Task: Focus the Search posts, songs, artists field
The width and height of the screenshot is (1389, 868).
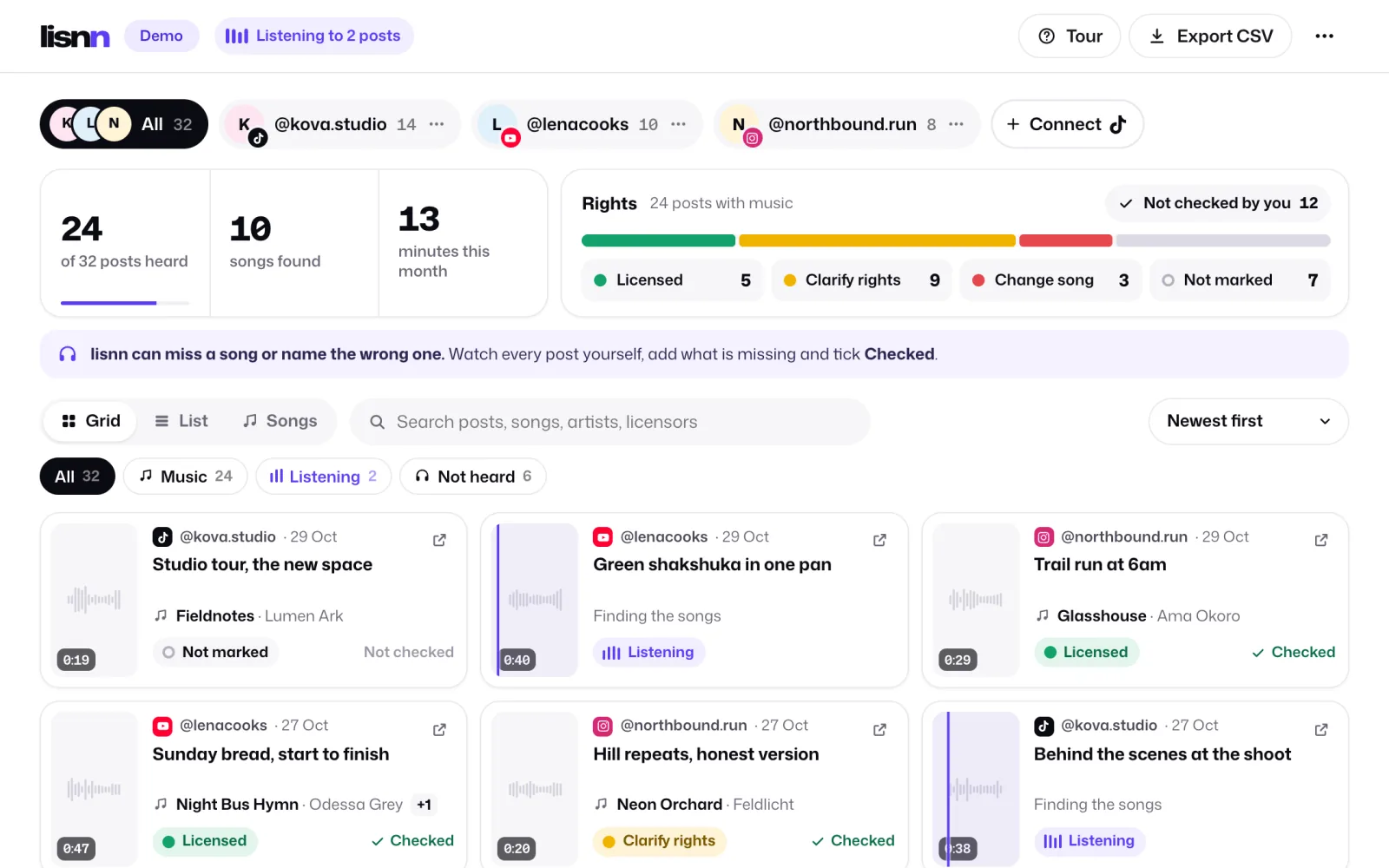Action: (609, 422)
